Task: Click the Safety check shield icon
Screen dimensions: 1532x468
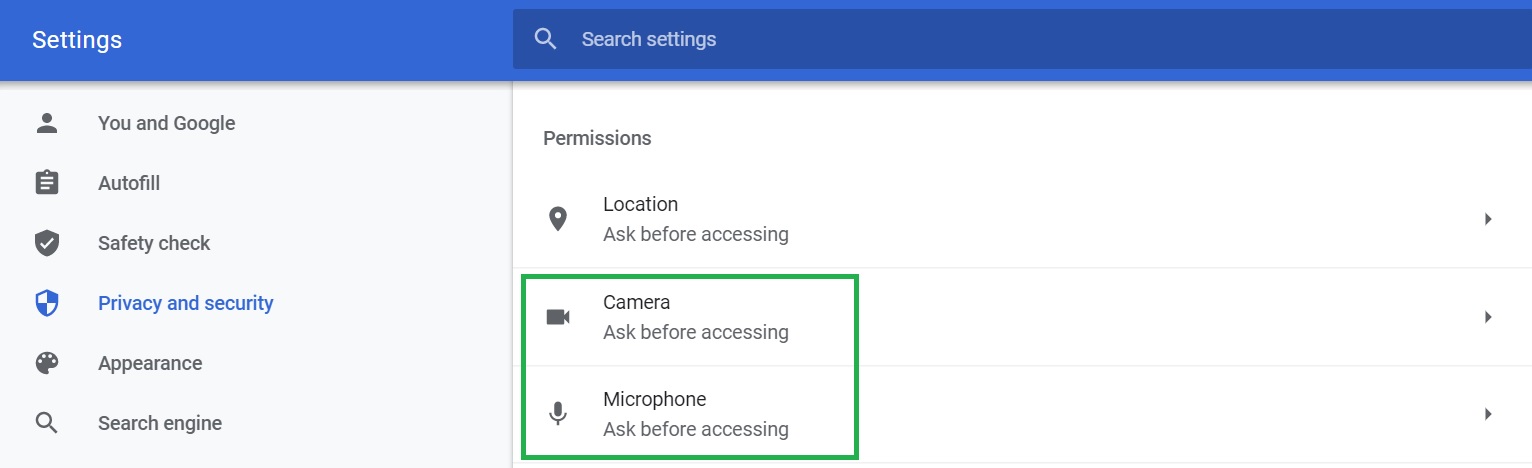Action: tap(47, 243)
